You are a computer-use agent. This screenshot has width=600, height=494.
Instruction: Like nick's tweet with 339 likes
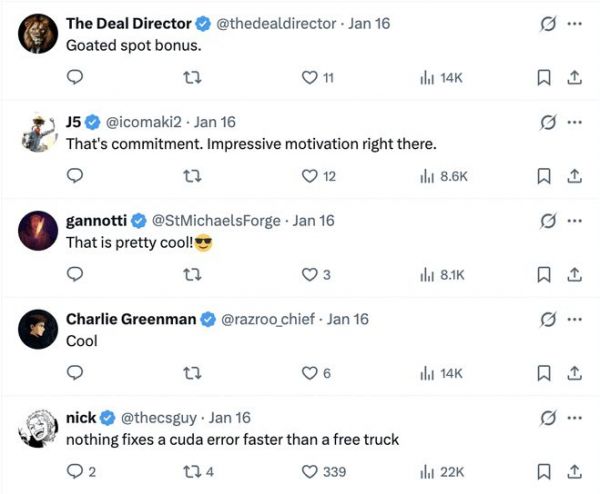click(x=309, y=471)
